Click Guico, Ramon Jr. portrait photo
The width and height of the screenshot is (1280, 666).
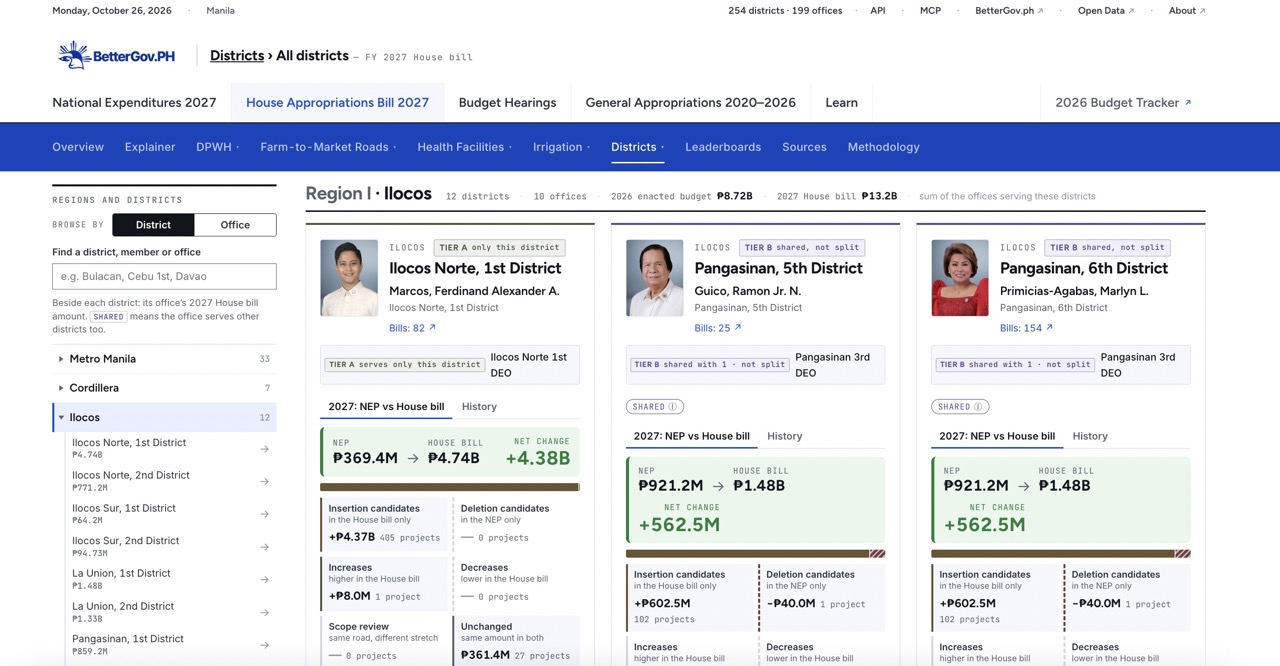(655, 278)
